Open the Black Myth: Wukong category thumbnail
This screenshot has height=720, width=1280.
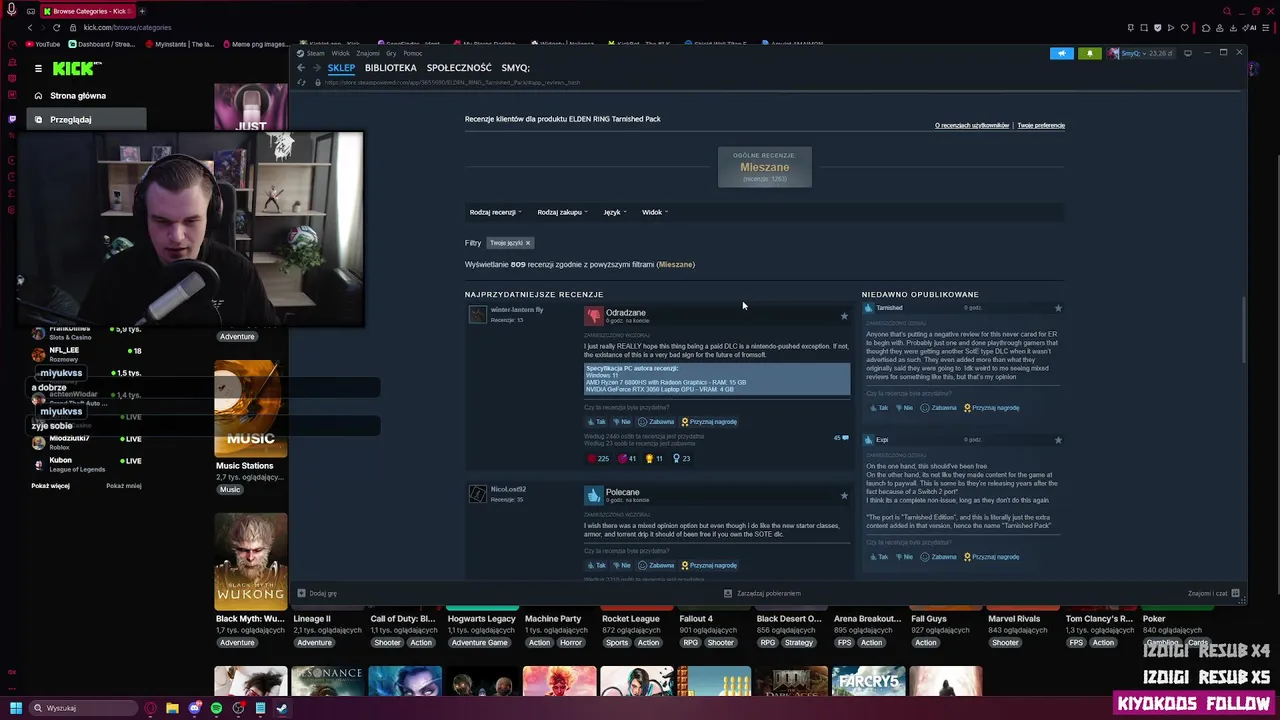(x=251, y=561)
